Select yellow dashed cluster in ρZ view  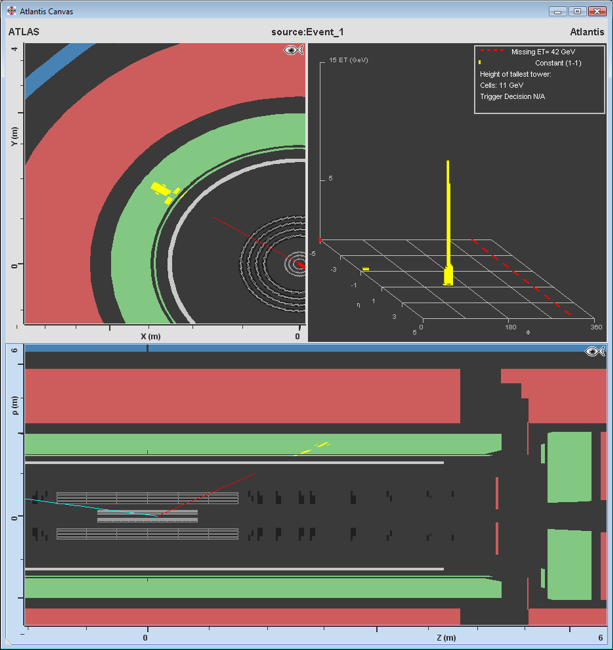312,448
